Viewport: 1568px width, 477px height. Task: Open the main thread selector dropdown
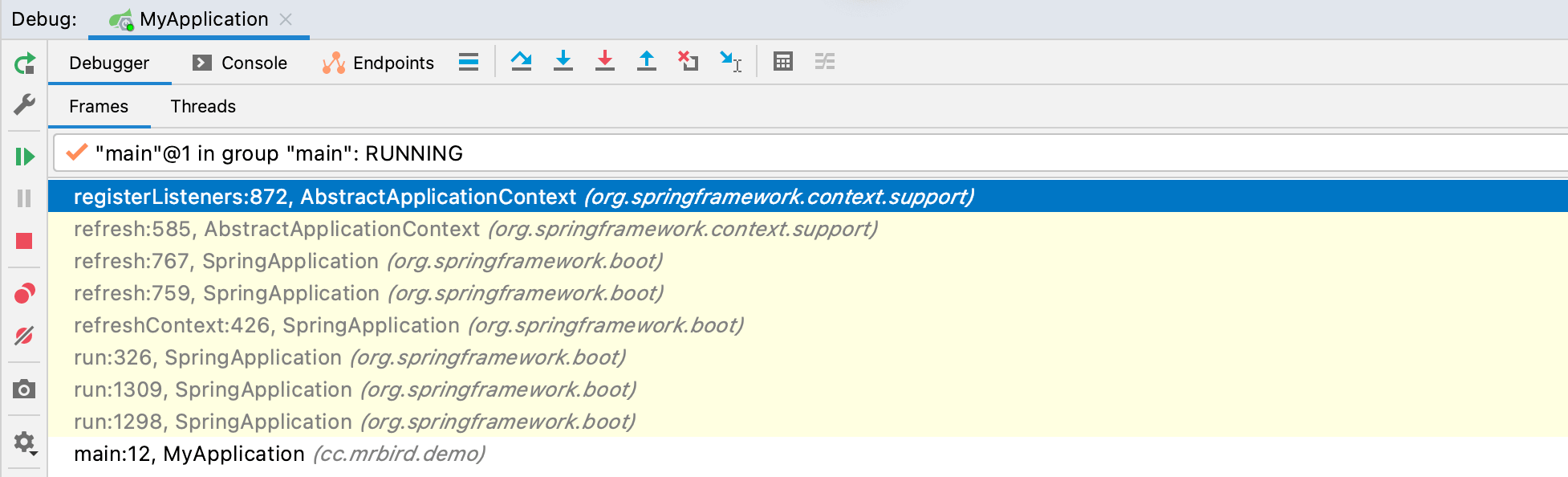(x=810, y=153)
